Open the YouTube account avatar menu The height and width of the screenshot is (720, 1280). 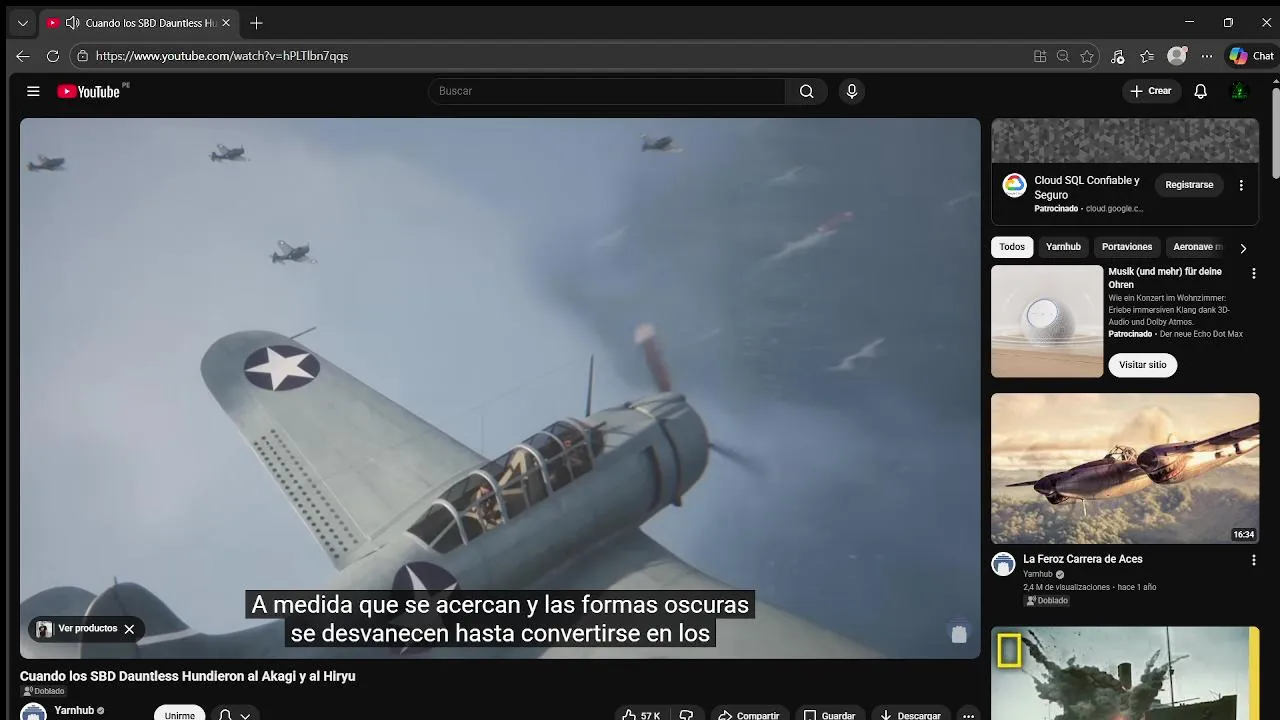1239,91
